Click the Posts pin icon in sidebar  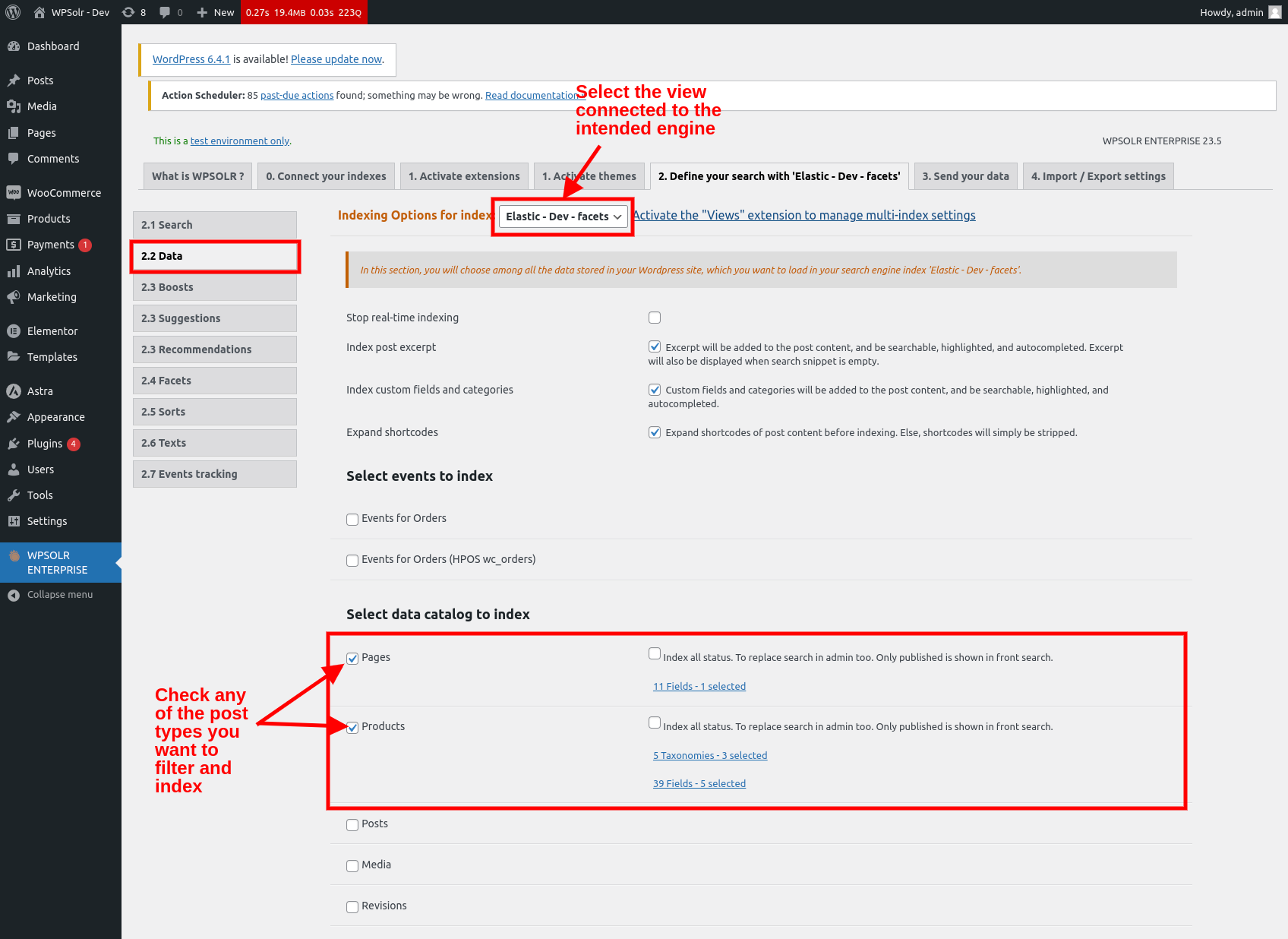(14, 81)
